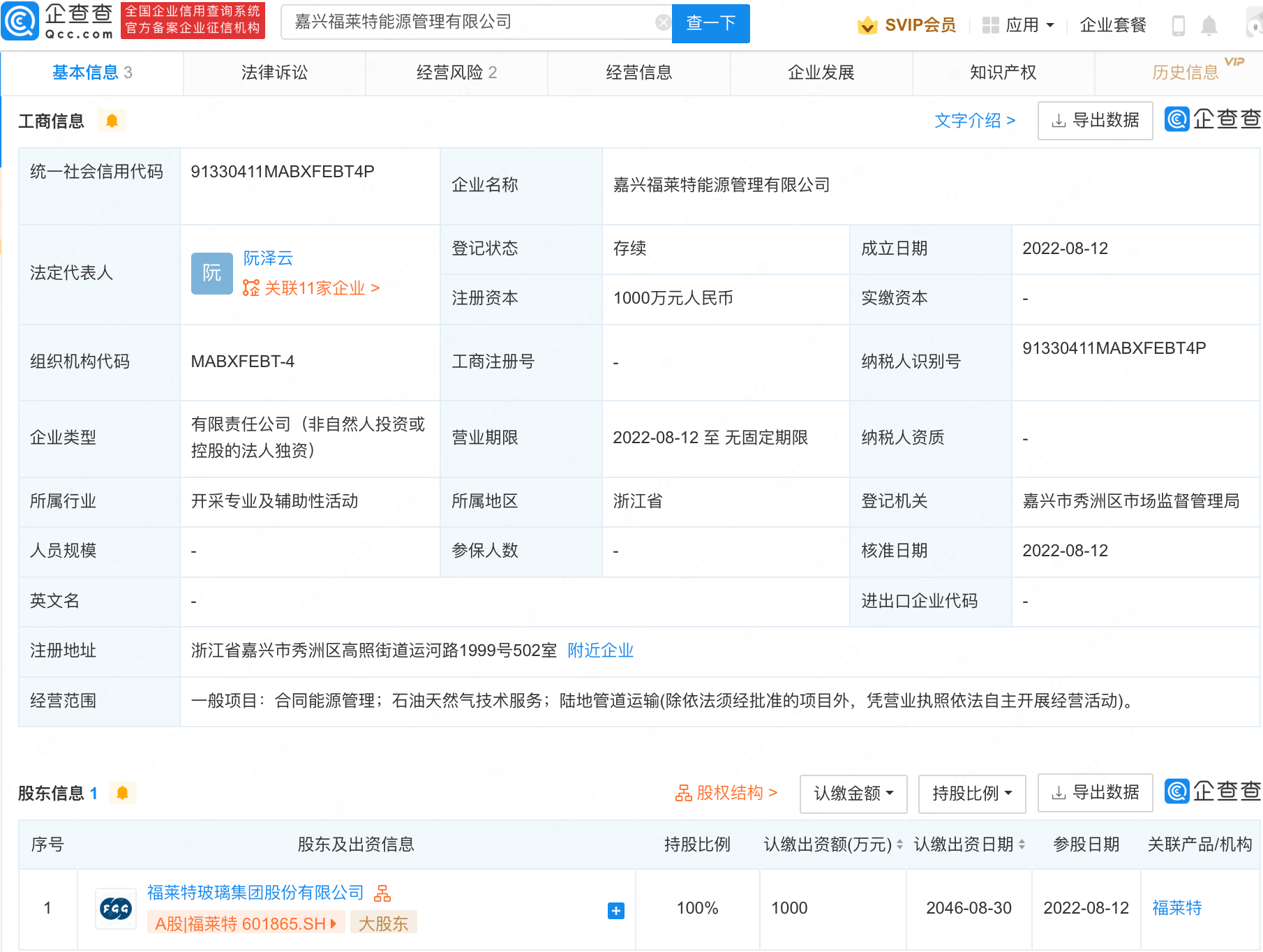Expand shareholder row with plus icon
The height and width of the screenshot is (952, 1263).
pyautogui.click(x=616, y=910)
